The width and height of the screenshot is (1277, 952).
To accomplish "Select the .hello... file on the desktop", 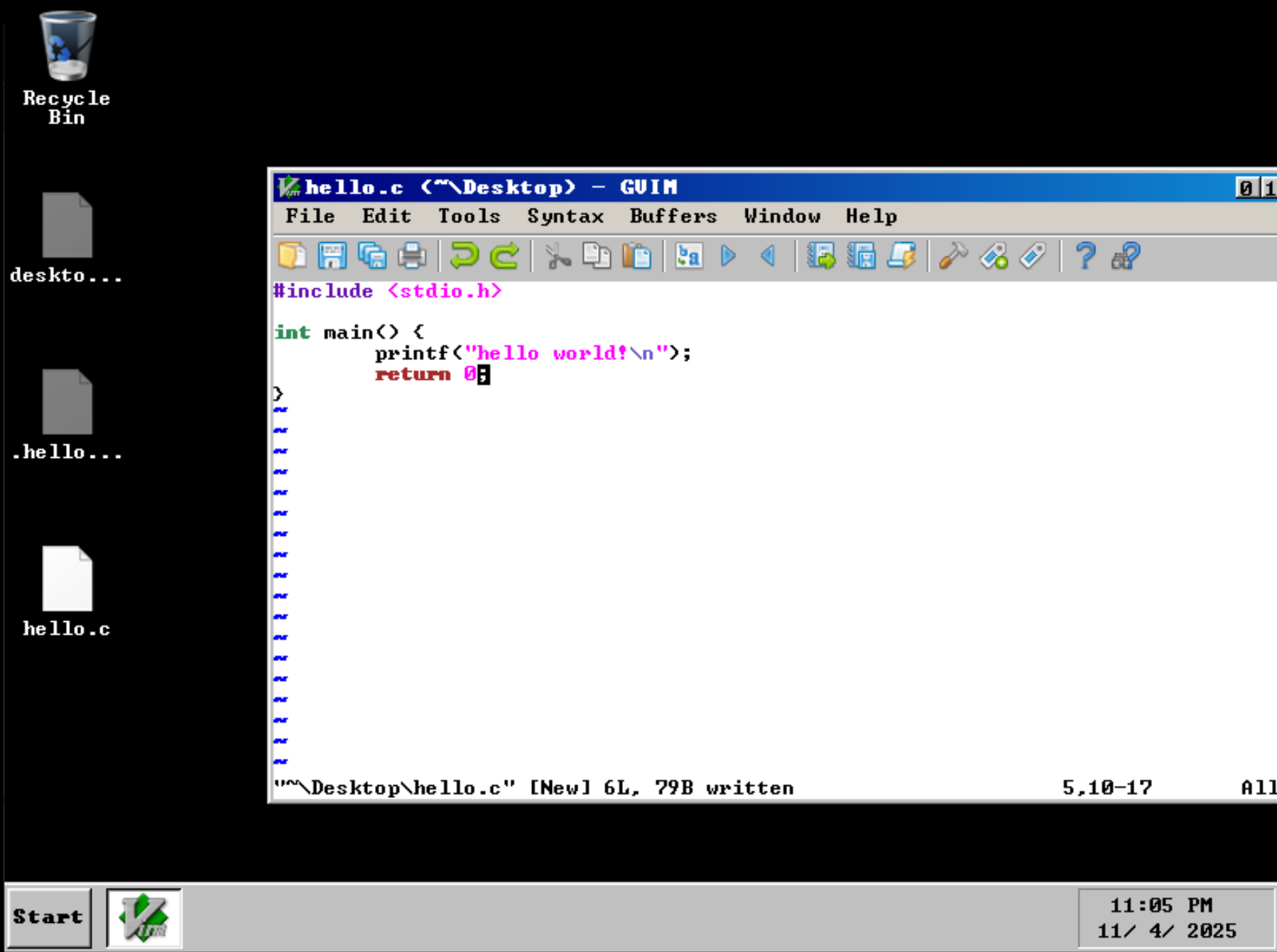I will coord(67,415).
